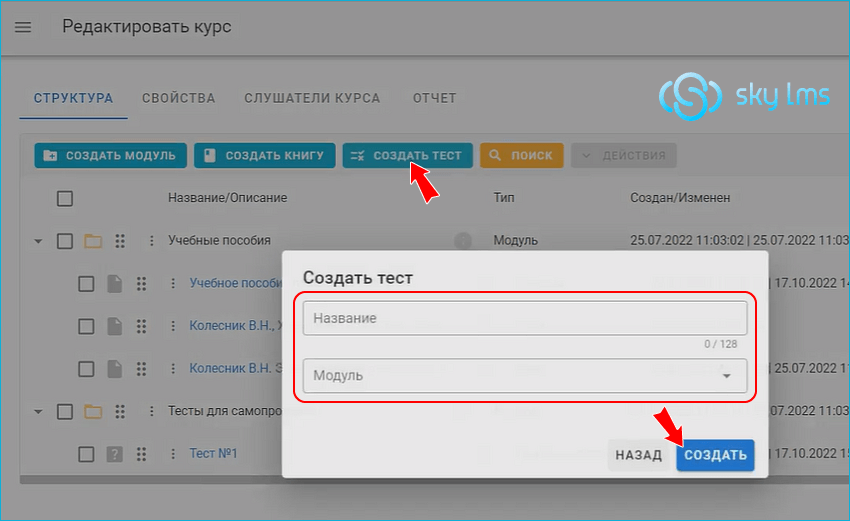This screenshot has width=850, height=521.
Task: Click info icon on Учебные пособия row
Action: 462,241
